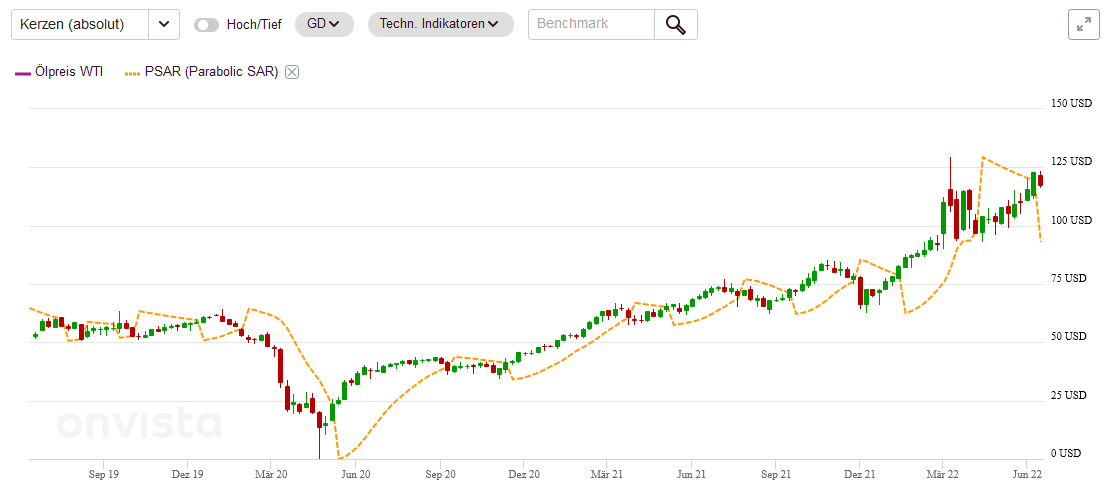Click the Hoch/Tief label text

(256, 25)
